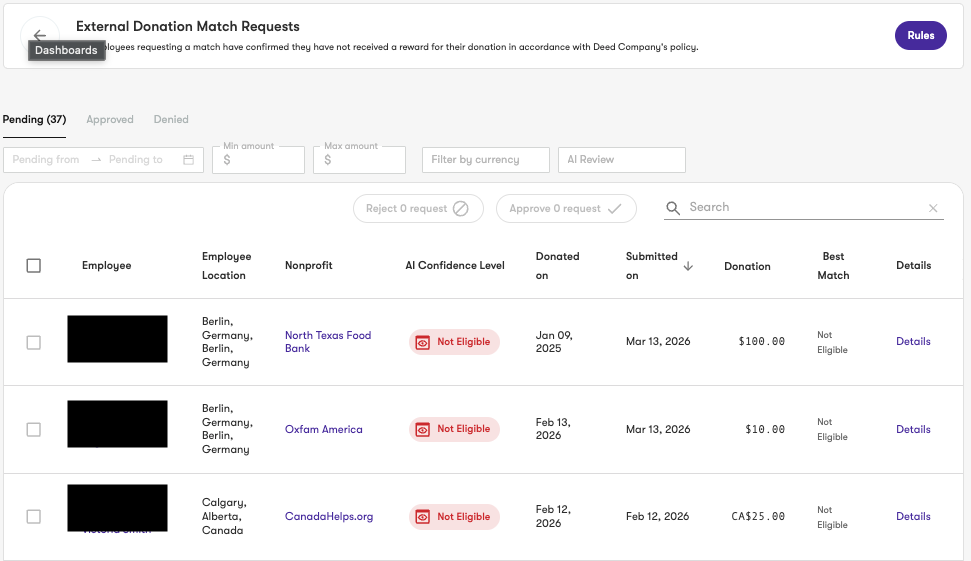Click the AI Confidence Level column header

(455, 266)
